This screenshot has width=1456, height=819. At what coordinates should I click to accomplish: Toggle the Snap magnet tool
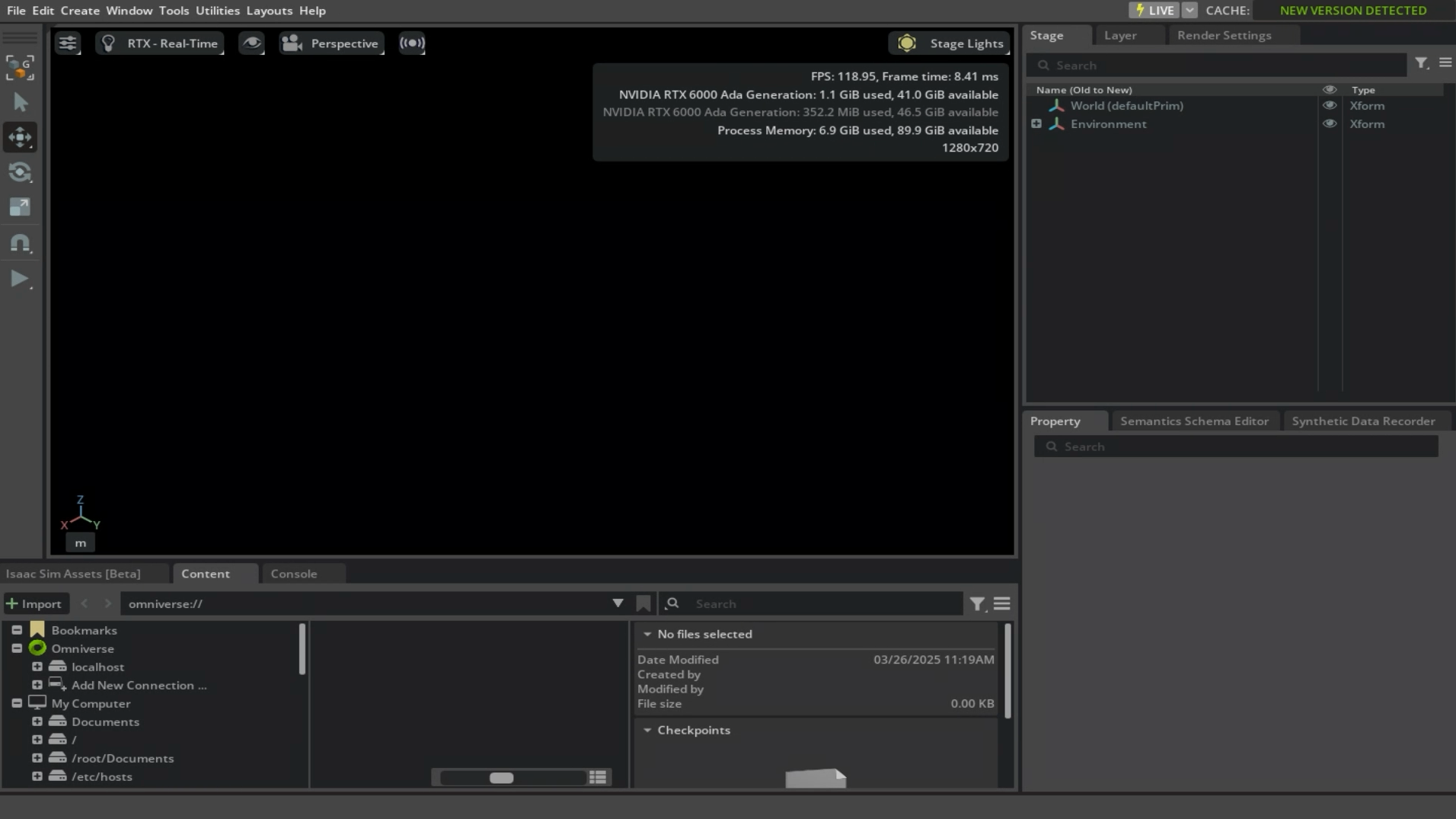21,243
